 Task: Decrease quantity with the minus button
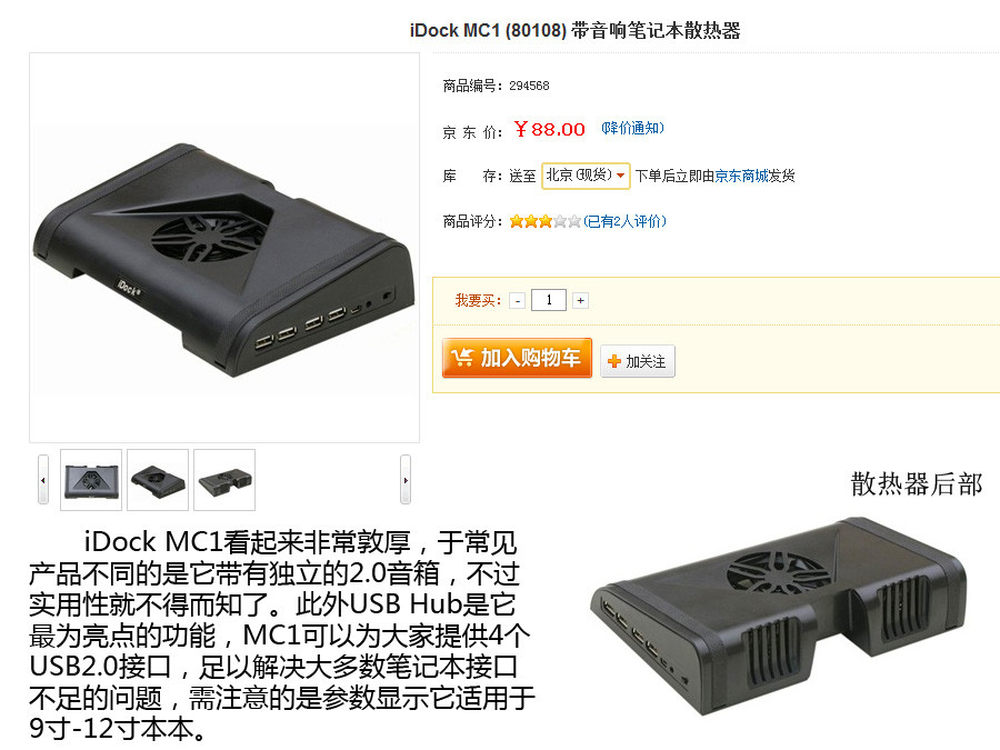point(517,300)
